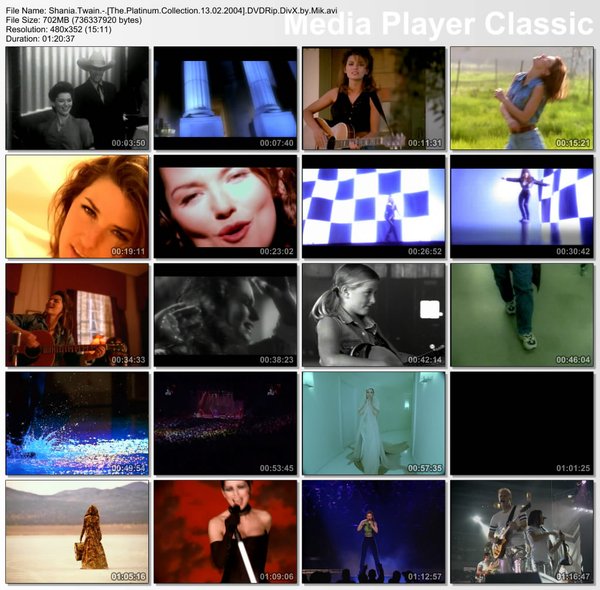Choose the green field thumbnail at 00:15:21
The image size is (600, 590).
(522, 98)
